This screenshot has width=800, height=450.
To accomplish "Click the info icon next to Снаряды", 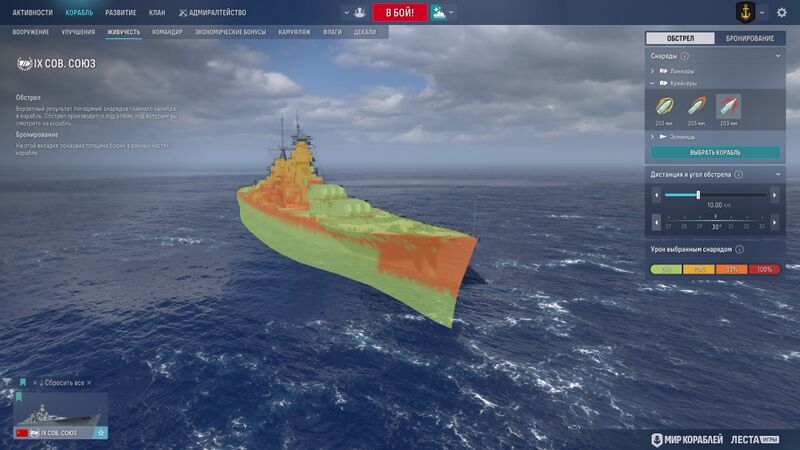I will point(685,56).
